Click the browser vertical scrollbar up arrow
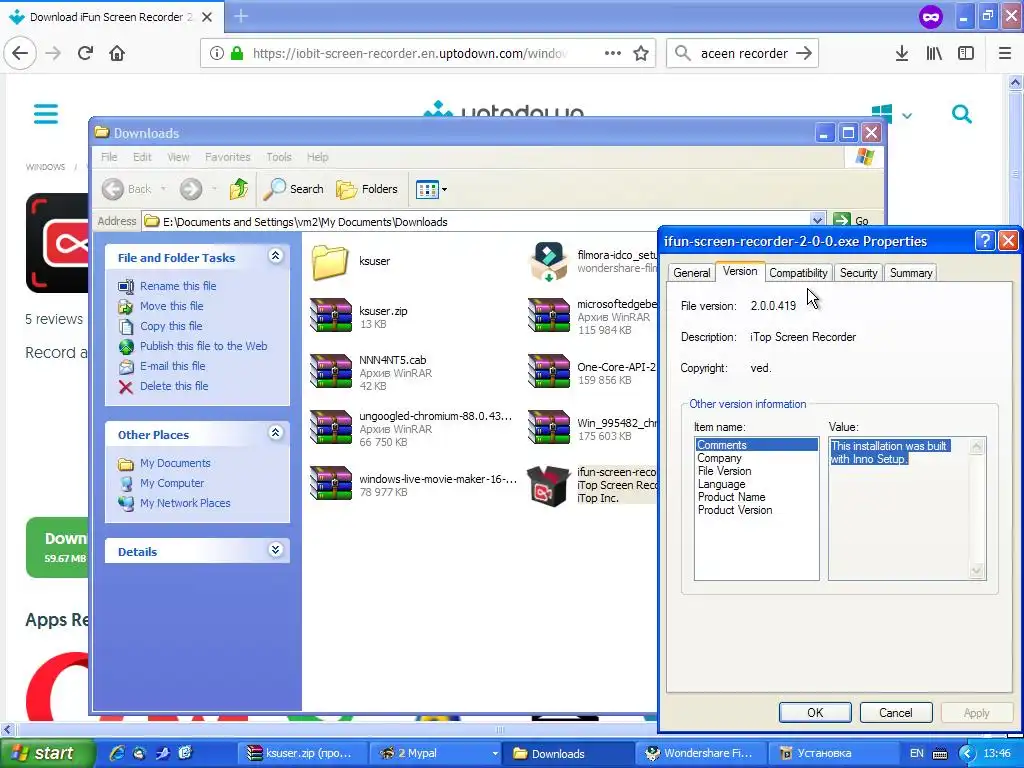The image size is (1024, 768). [1016, 82]
